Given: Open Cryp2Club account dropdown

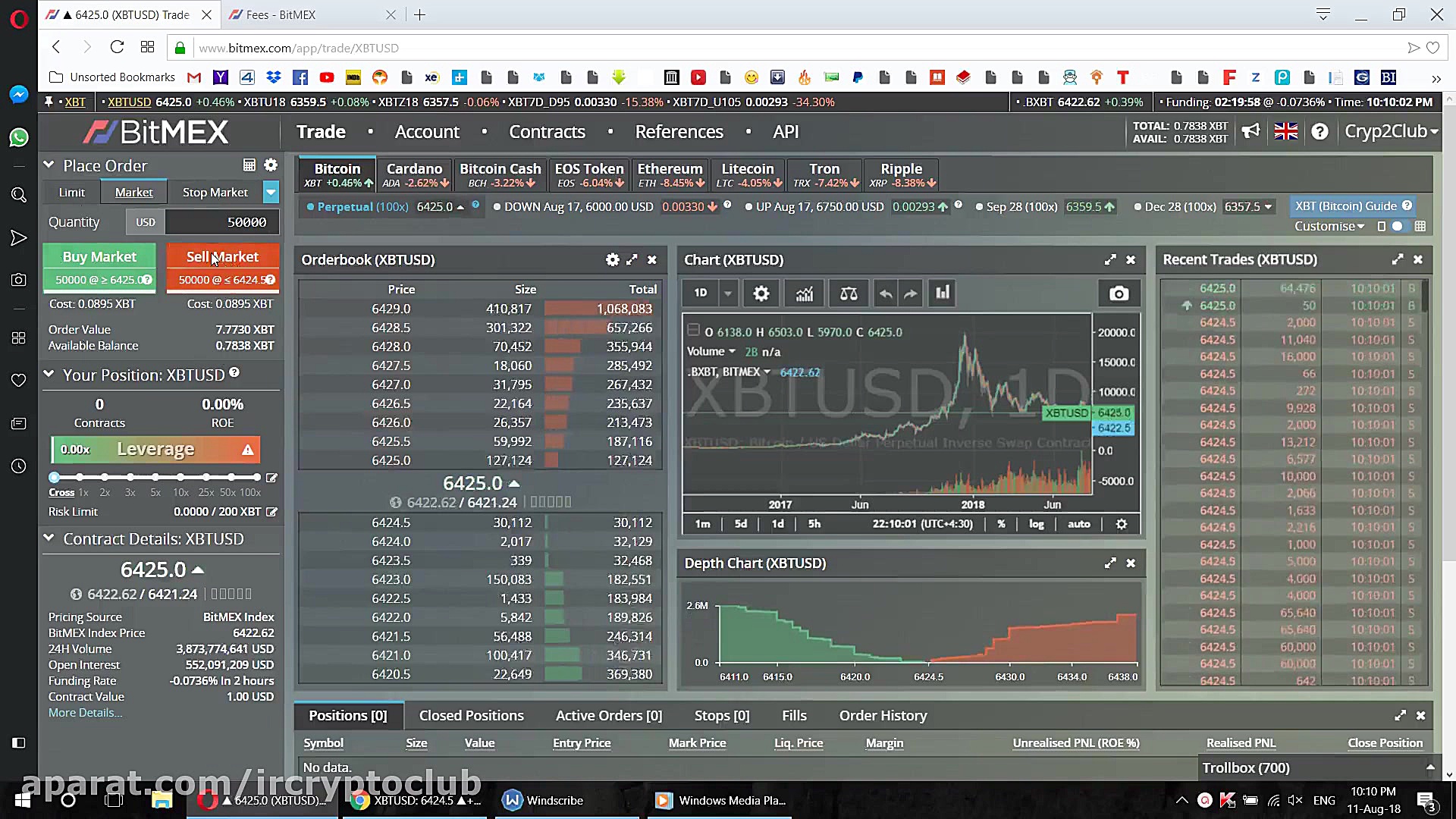Looking at the screenshot, I should point(1391,131).
